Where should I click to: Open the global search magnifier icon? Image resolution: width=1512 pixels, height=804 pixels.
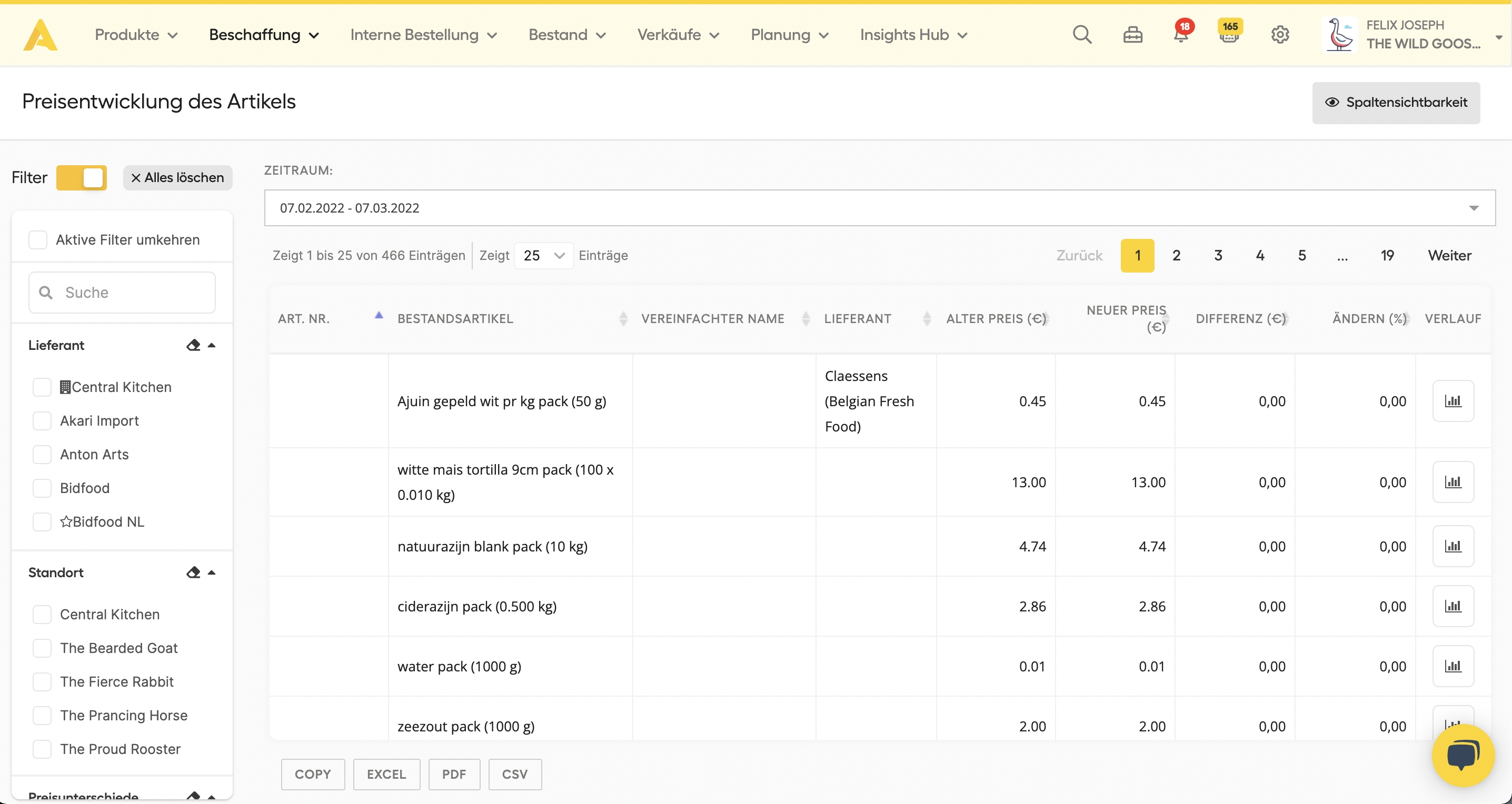[x=1082, y=35]
